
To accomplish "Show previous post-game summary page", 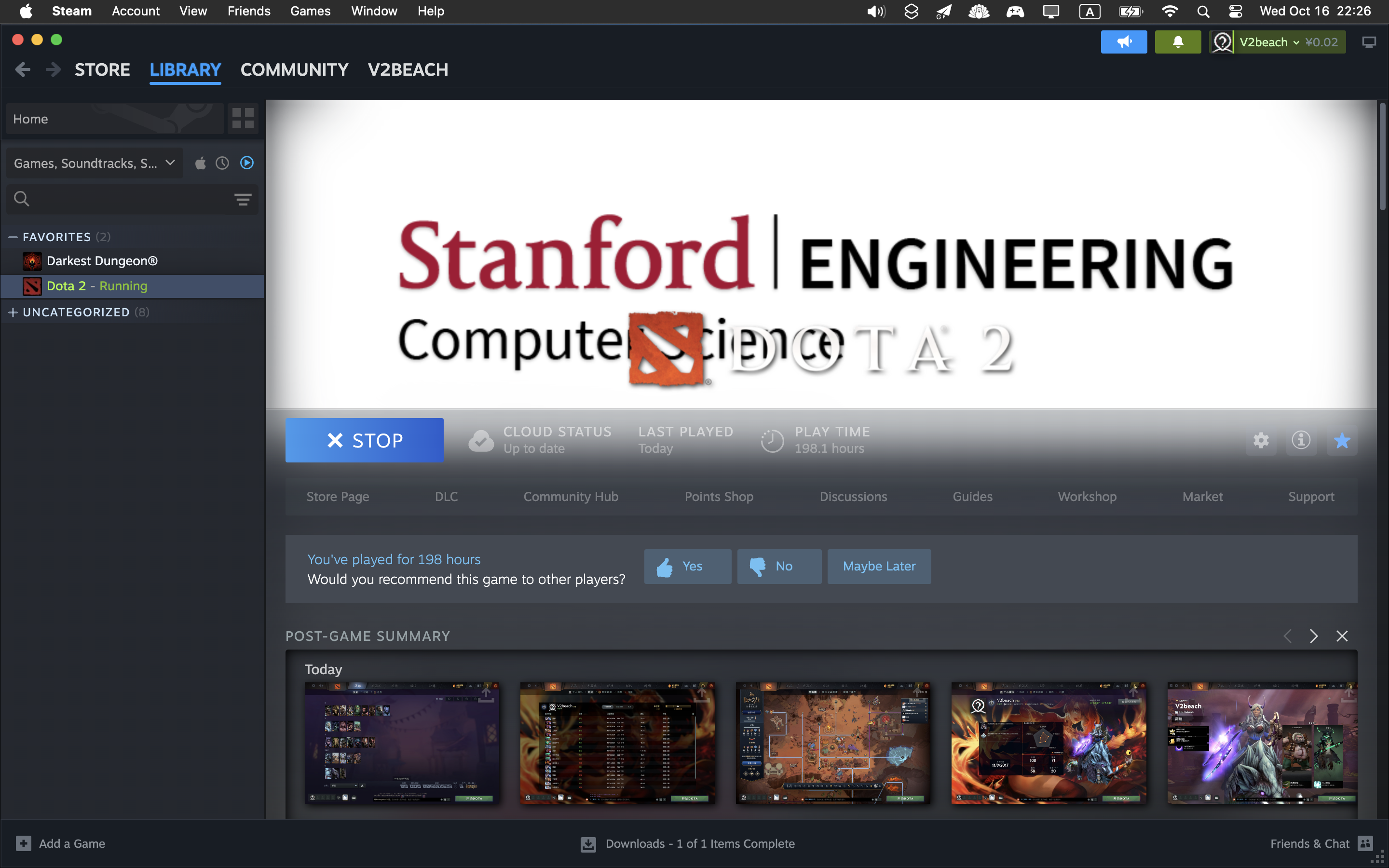I will (1287, 636).
